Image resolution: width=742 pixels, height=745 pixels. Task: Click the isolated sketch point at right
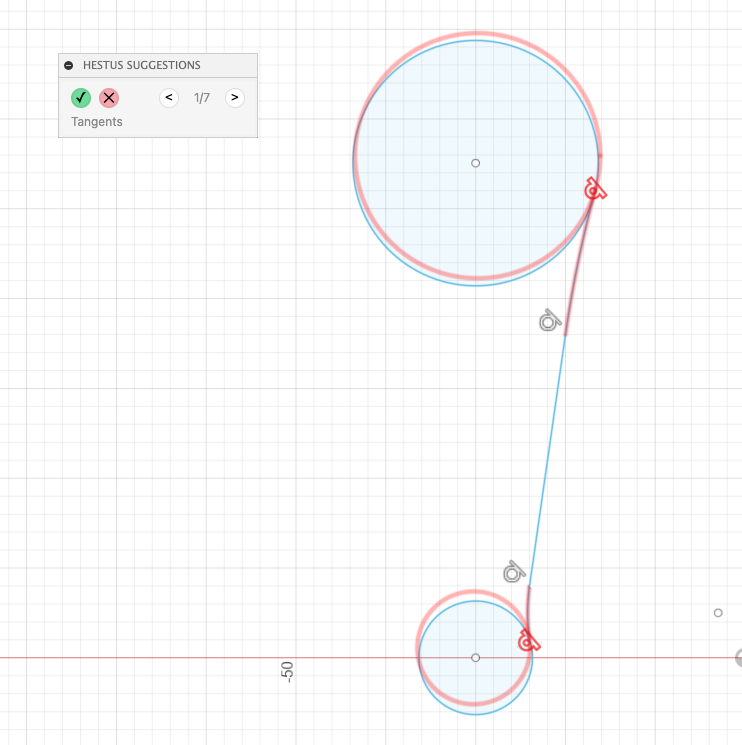click(718, 613)
